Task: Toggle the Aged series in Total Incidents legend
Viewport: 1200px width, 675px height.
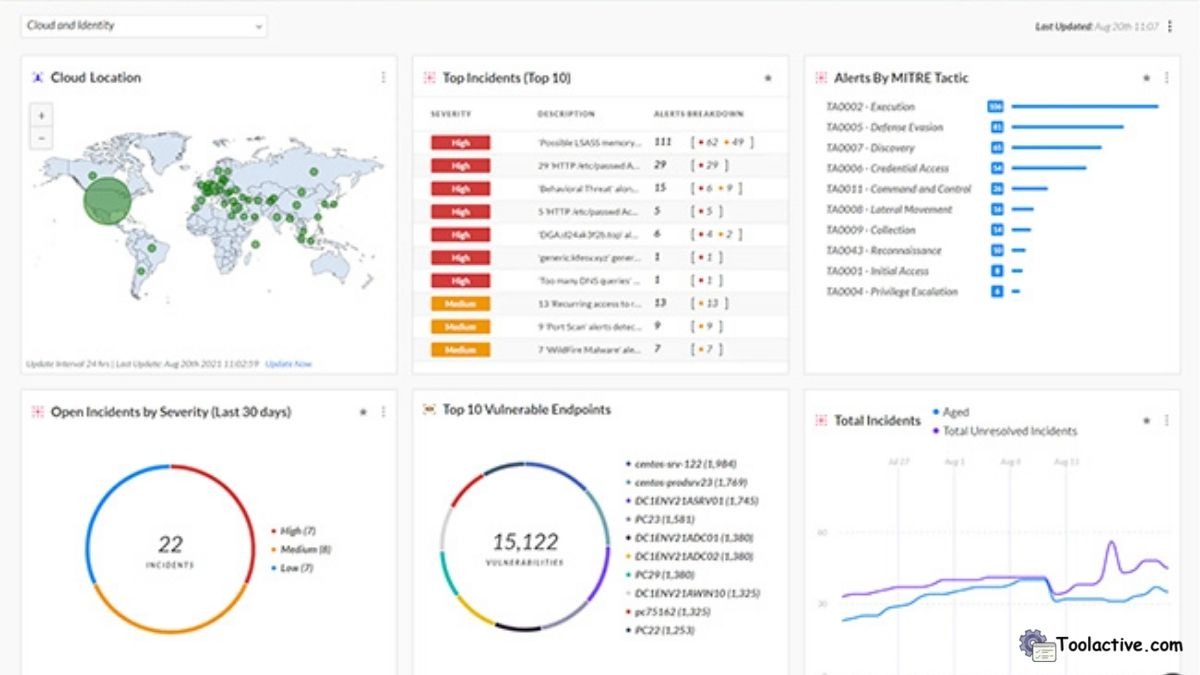Action: coord(955,412)
